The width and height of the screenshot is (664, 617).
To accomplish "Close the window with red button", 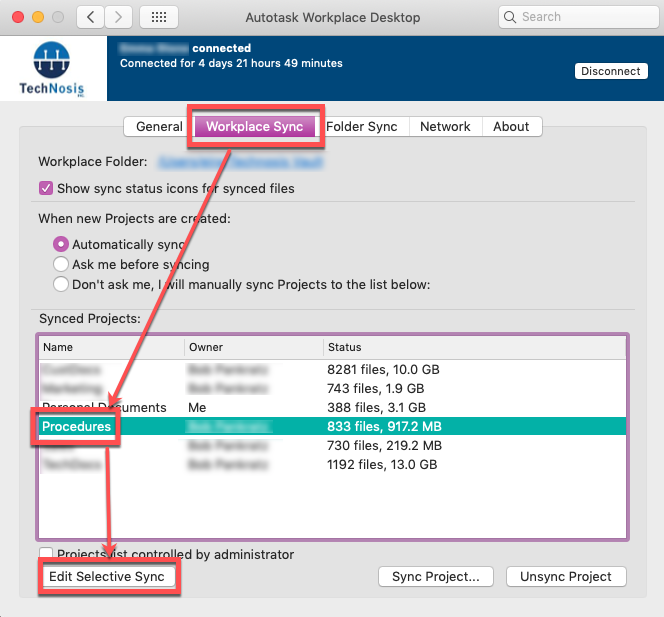I will pyautogui.click(x=18, y=17).
